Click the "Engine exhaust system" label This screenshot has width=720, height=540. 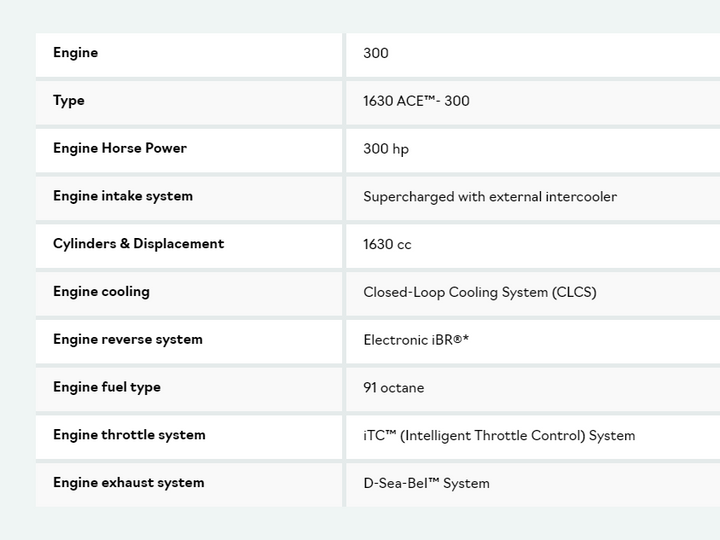click(128, 483)
